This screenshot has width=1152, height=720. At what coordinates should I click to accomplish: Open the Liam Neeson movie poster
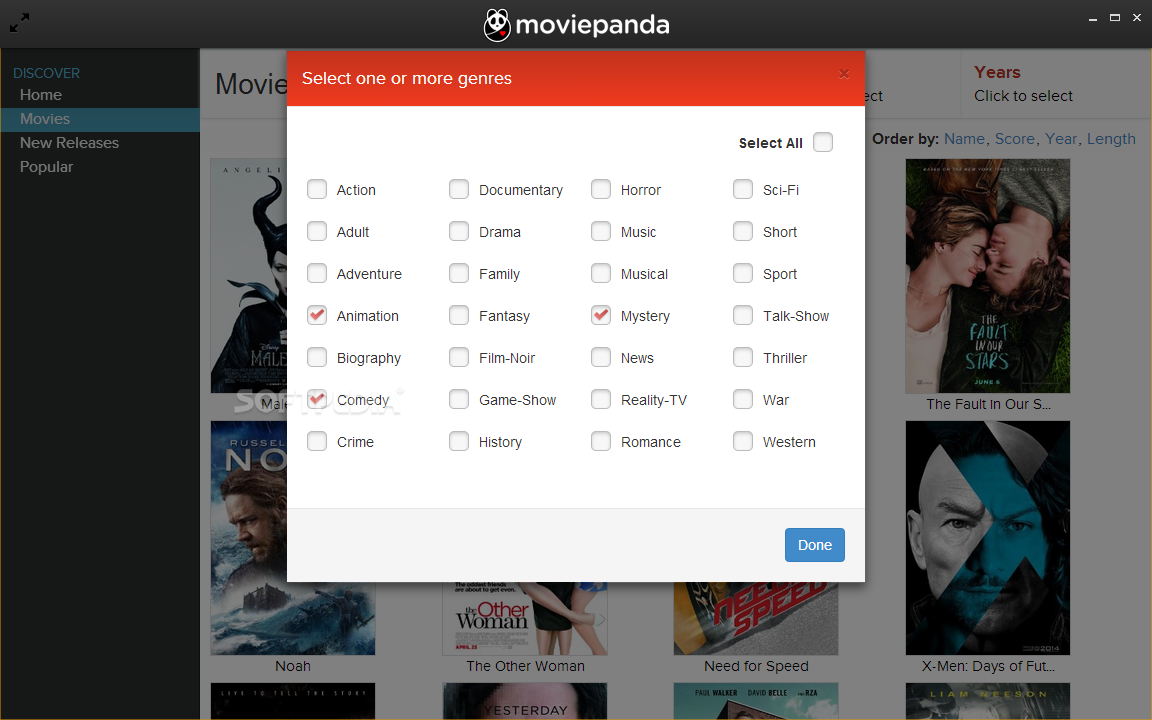pyautogui.click(x=987, y=701)
